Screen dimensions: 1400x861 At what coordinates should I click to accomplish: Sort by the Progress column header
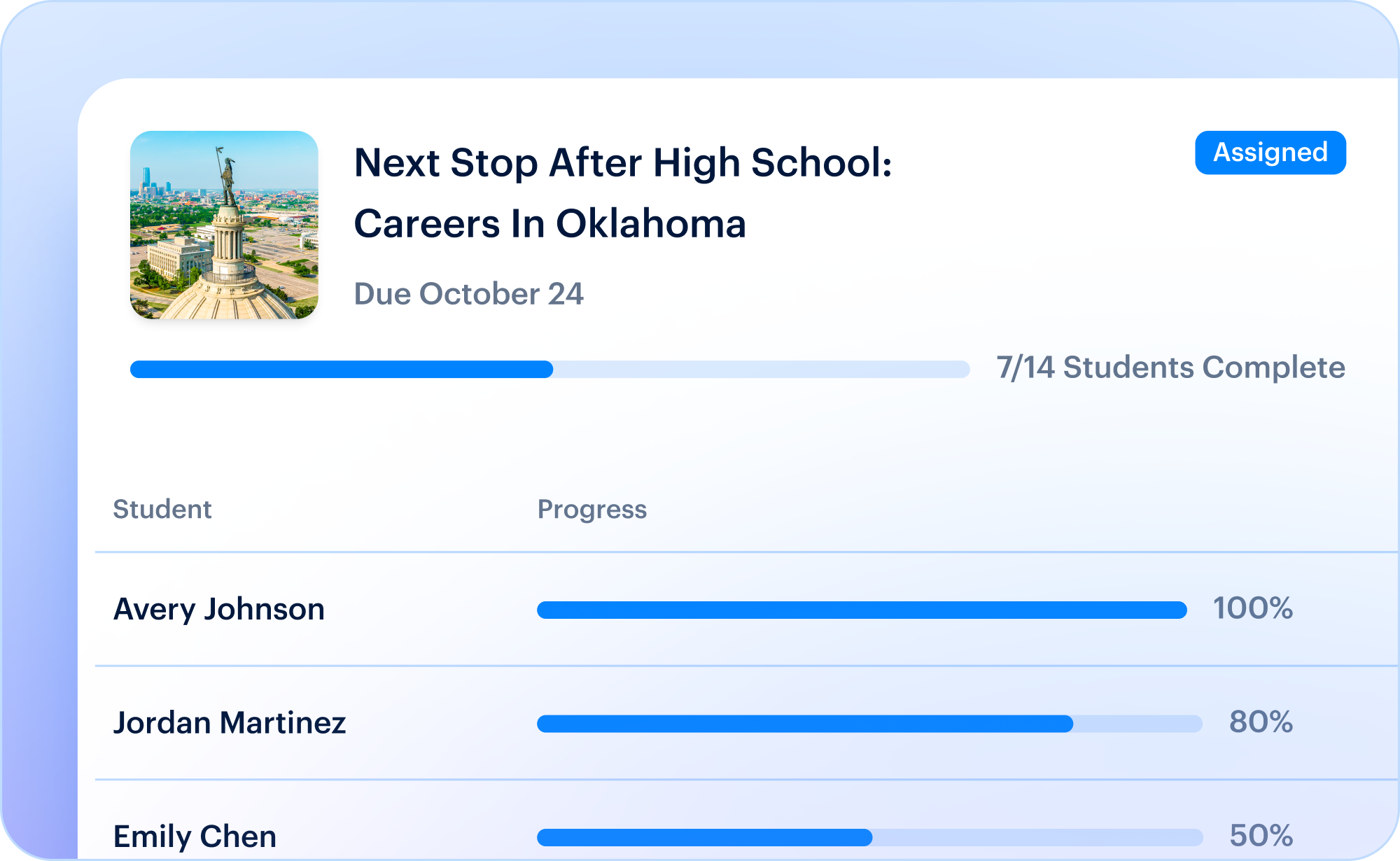592,510
